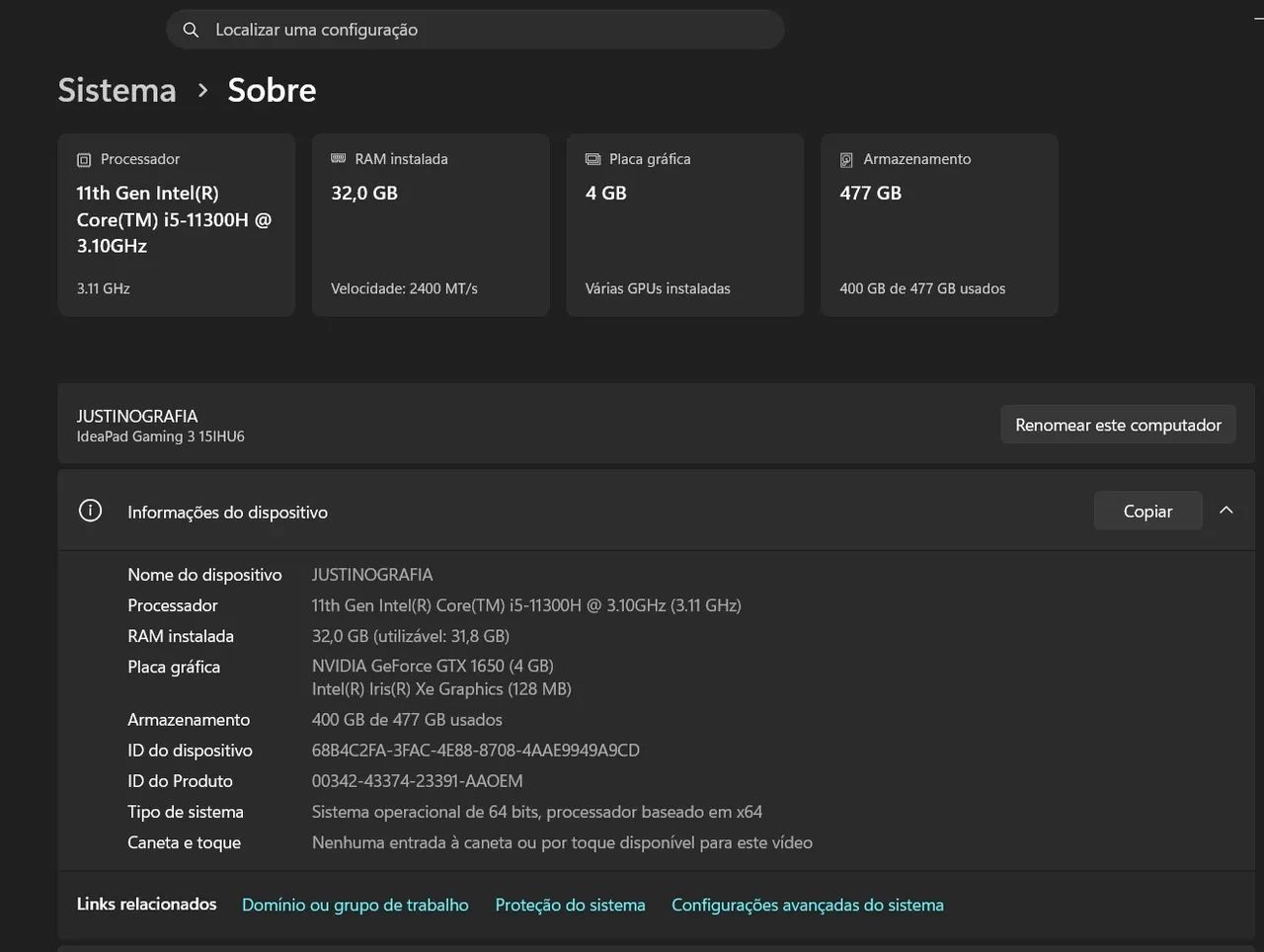Open the Placa gráfica 4 GB card
Viewport: 1264px width, 952px height.
tap(685, 225)
